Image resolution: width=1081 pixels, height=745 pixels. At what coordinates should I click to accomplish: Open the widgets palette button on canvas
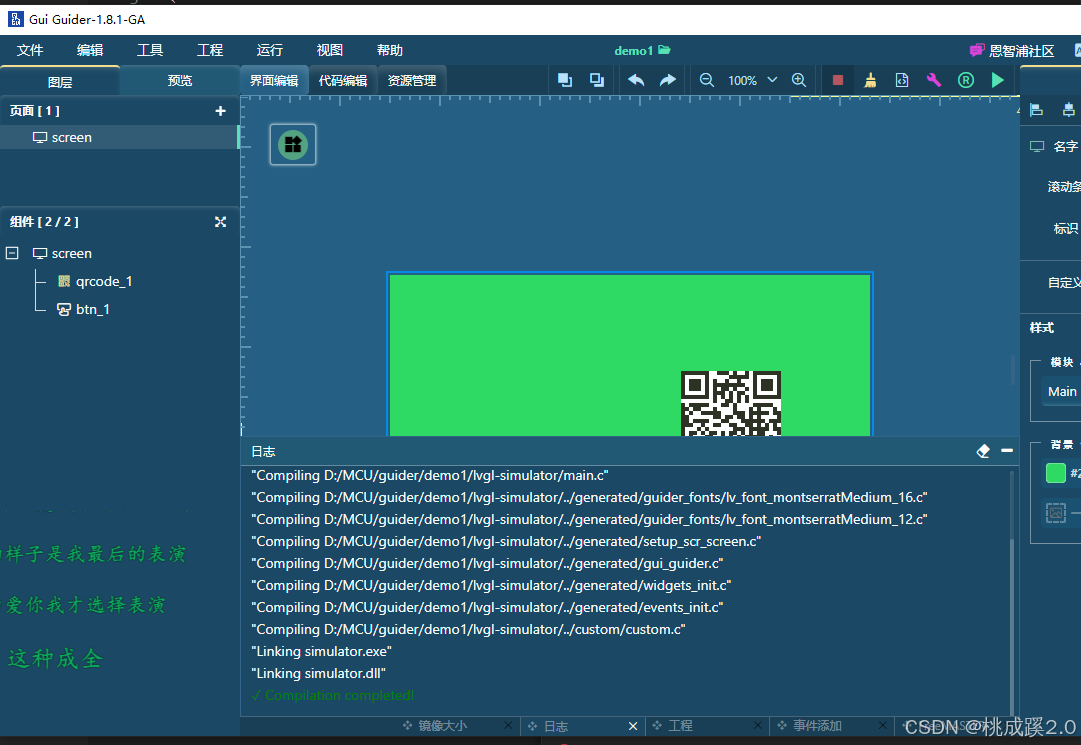(293, 145)
